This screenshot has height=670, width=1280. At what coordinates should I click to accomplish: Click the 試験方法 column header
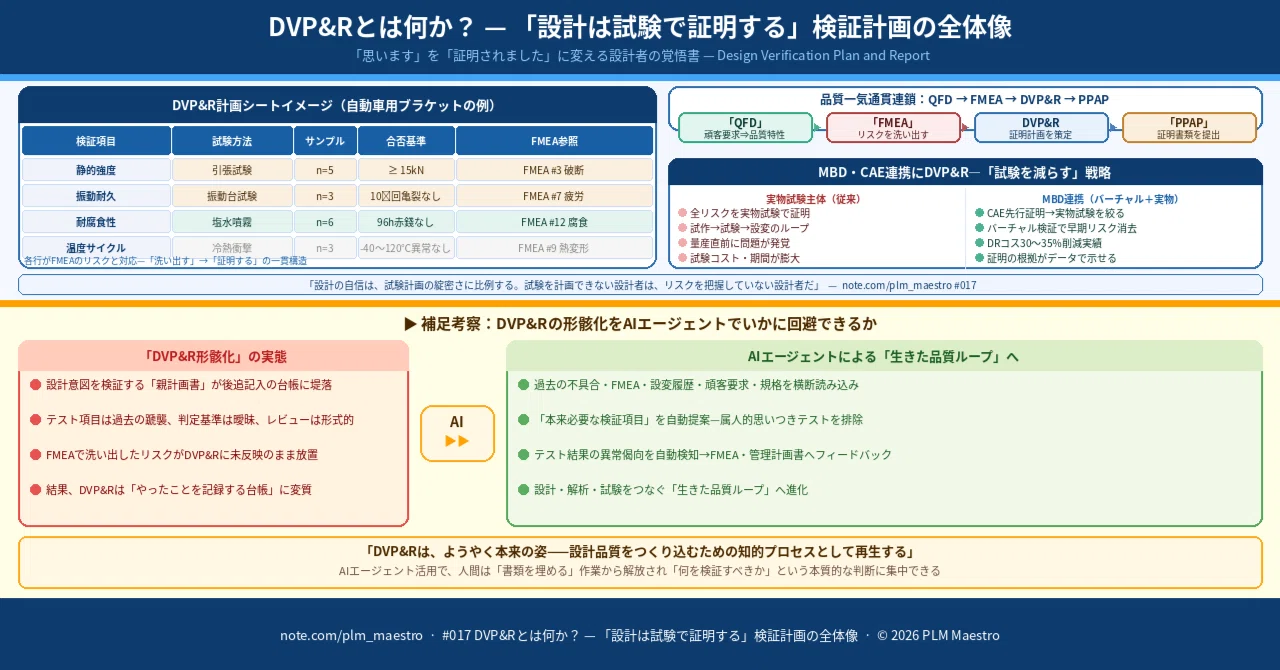(x=232, y=141)
